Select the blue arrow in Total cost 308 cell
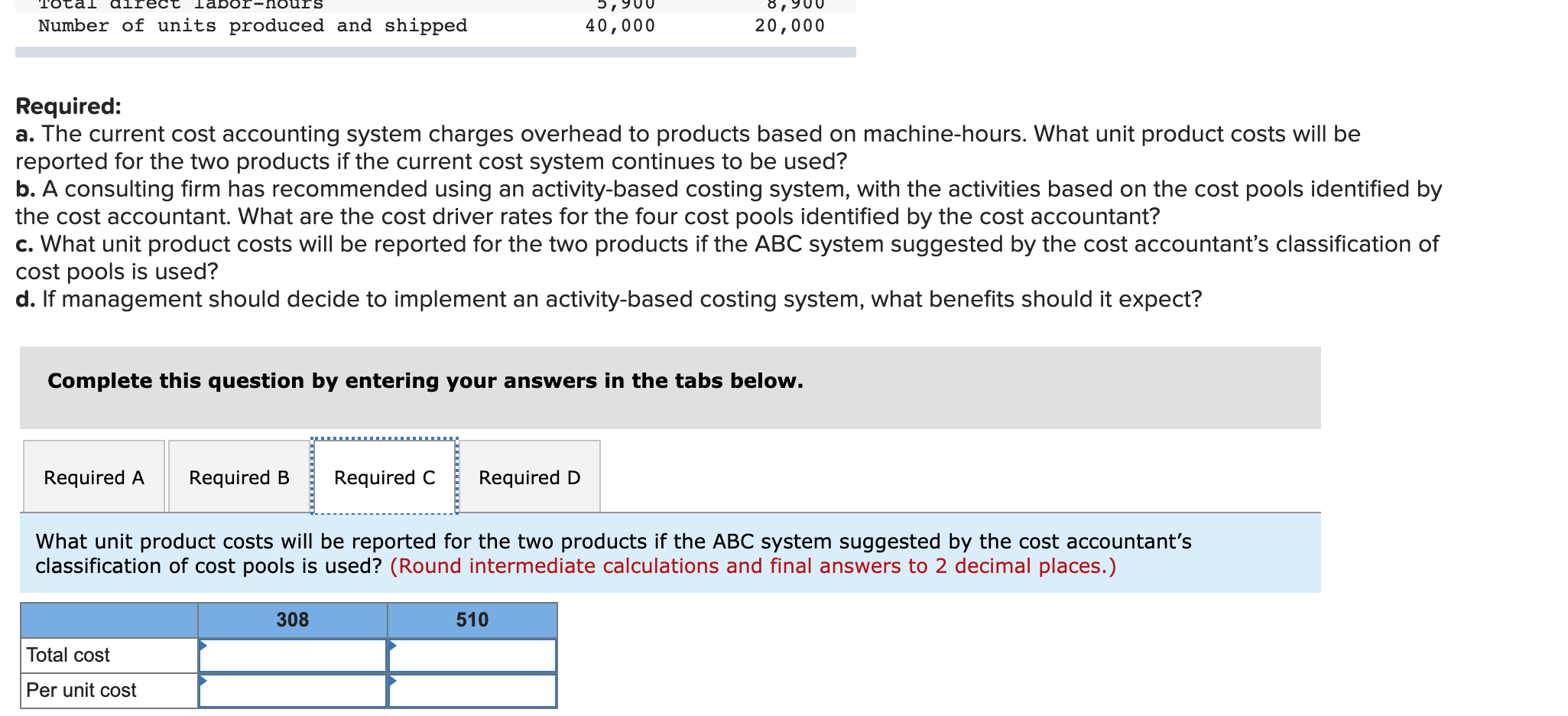The width and height of the screenshot is (1568, 716). tap(203, 646)
